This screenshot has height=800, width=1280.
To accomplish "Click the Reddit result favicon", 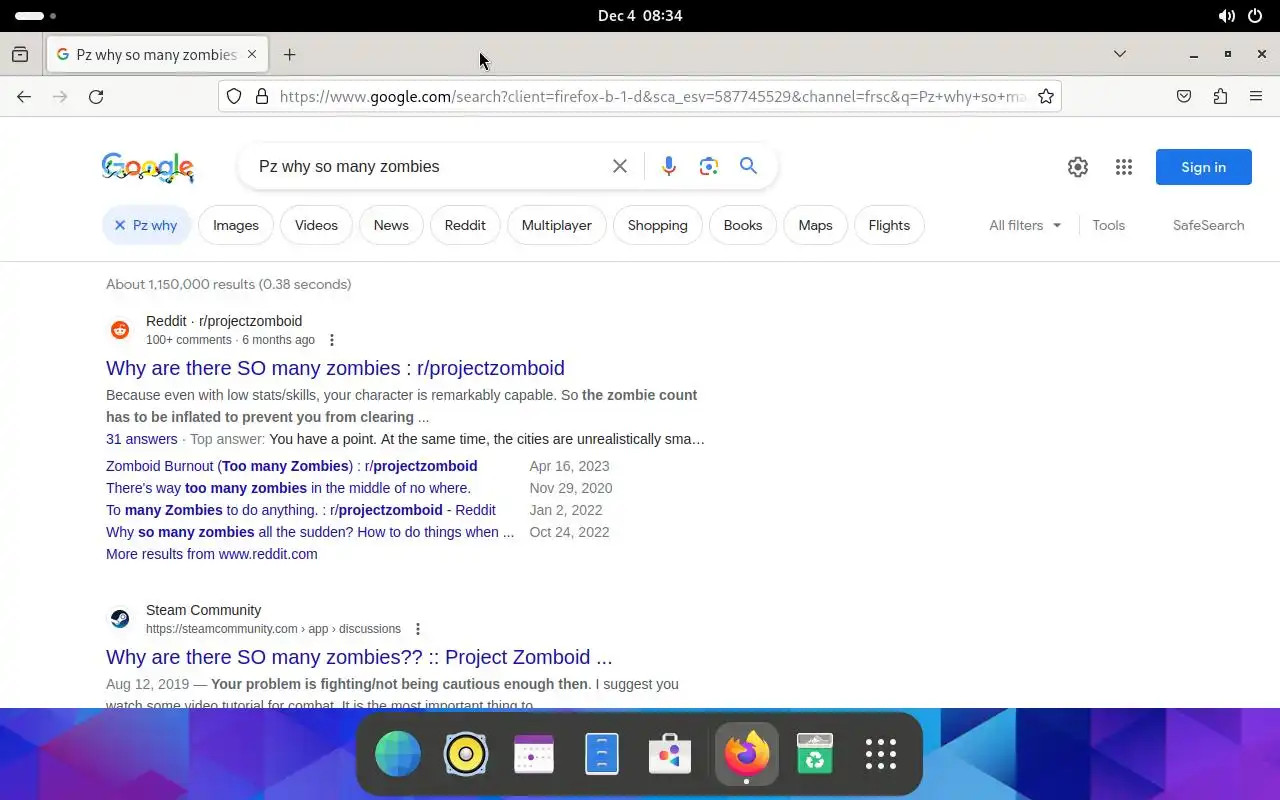I will pyautogui.click(x=120, y=330).
